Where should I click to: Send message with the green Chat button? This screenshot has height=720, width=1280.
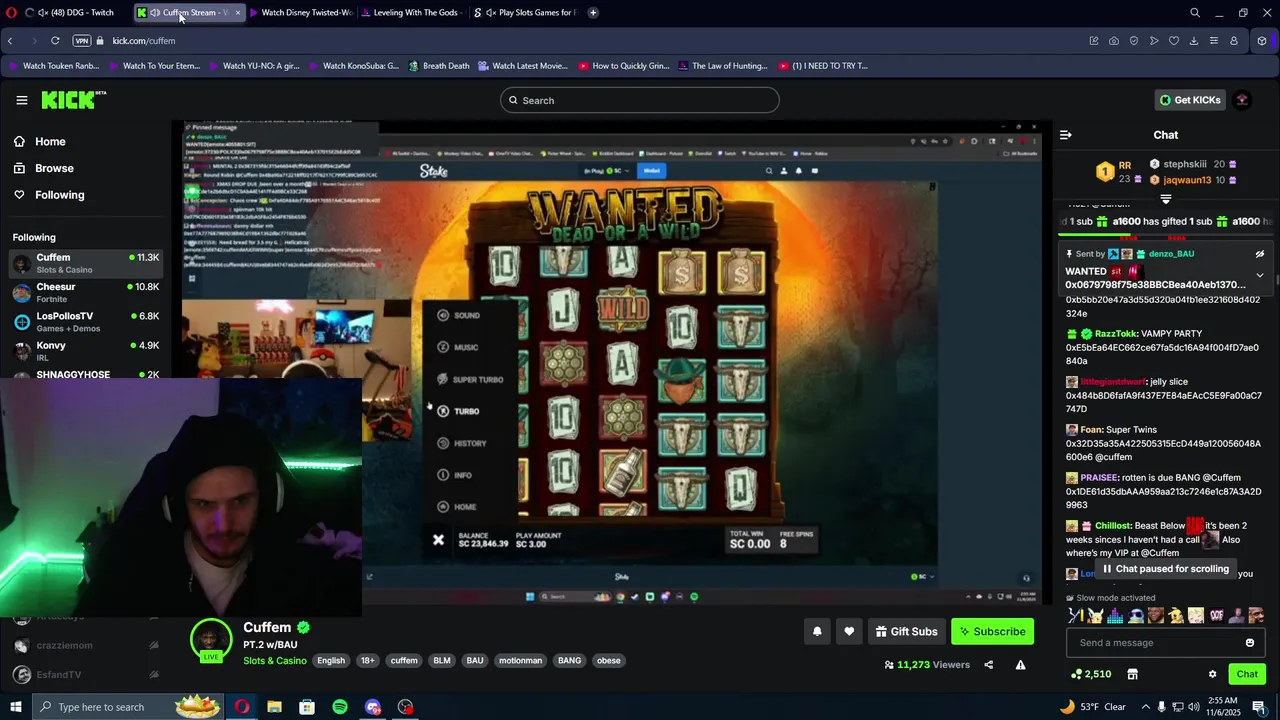1247,674
